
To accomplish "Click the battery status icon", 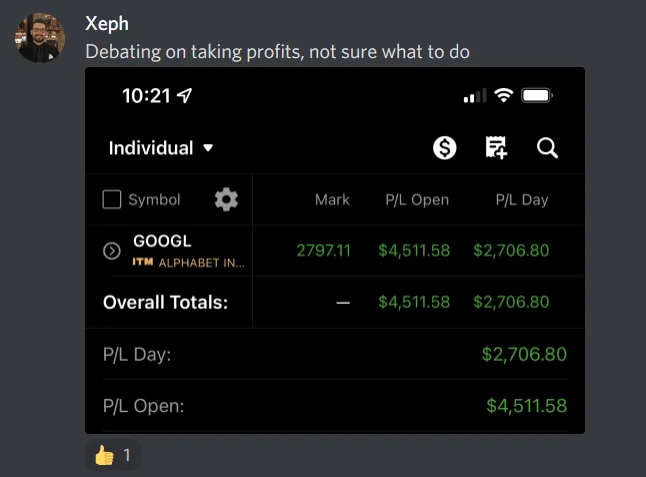I will pyautogui.click(x=537, y=96).
